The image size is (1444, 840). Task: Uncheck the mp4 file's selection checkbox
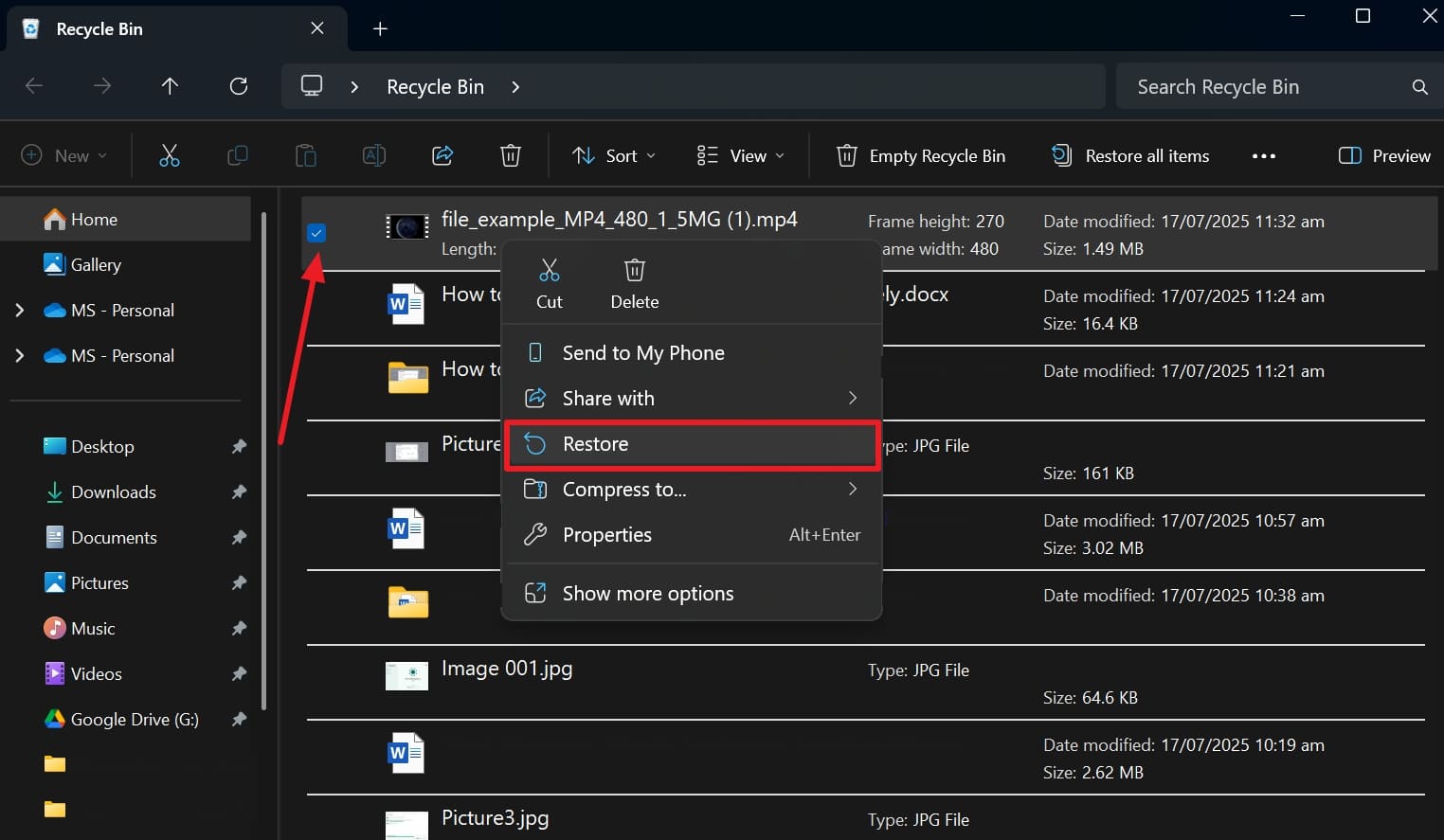316,232
